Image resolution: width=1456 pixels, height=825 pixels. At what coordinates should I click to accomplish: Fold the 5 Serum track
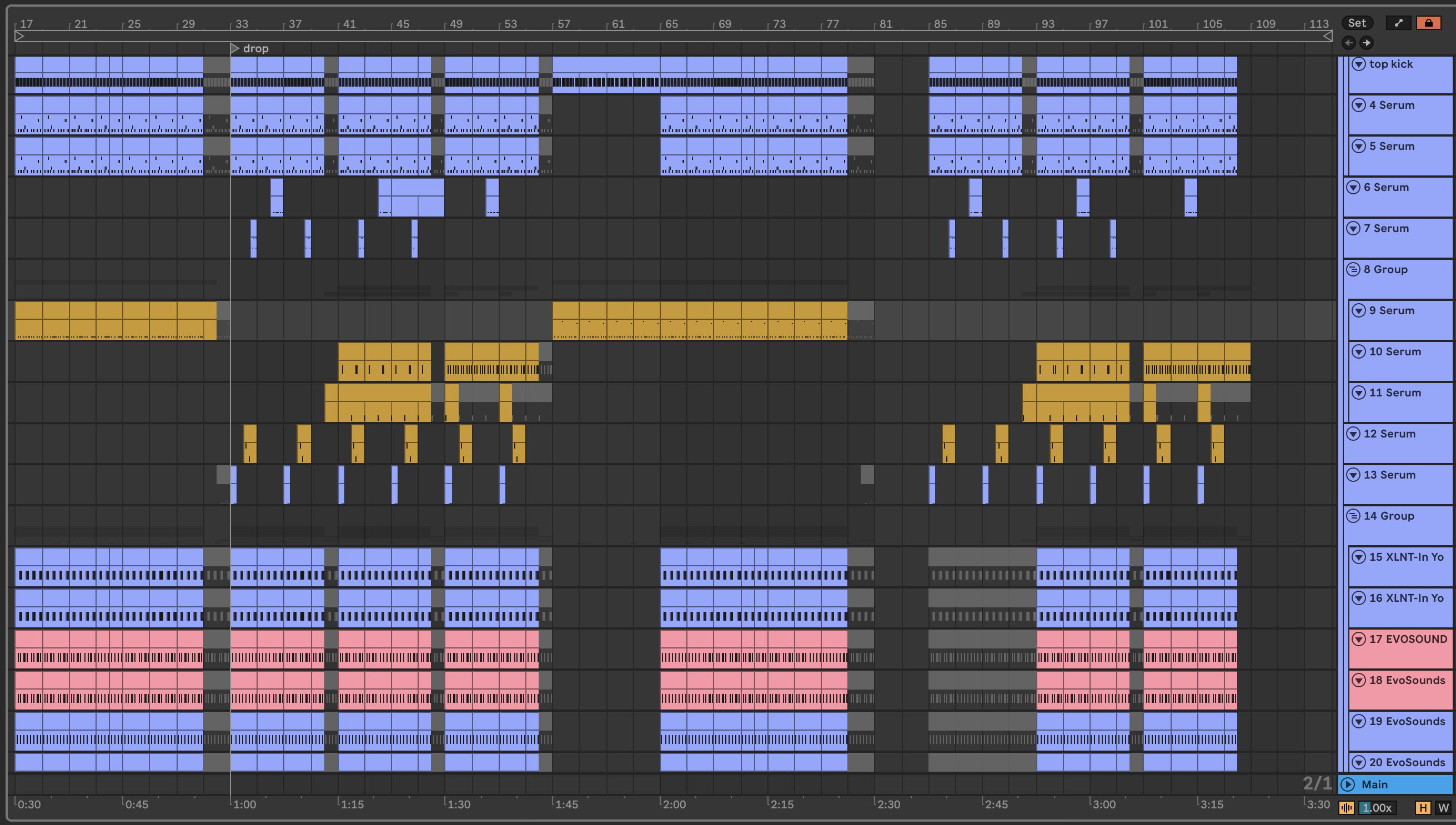pyautogui.click(x=1358, y=146)
